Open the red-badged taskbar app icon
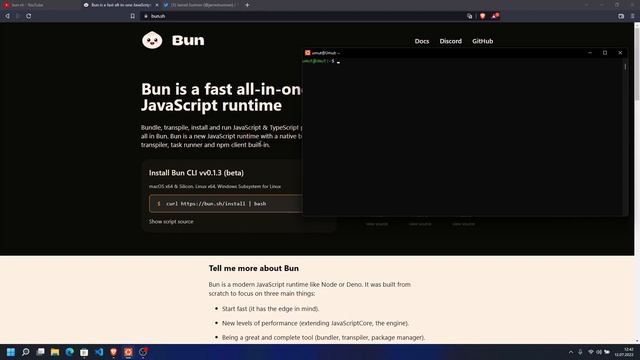Viewport: 640px width, 360px height. coord(143,351)
